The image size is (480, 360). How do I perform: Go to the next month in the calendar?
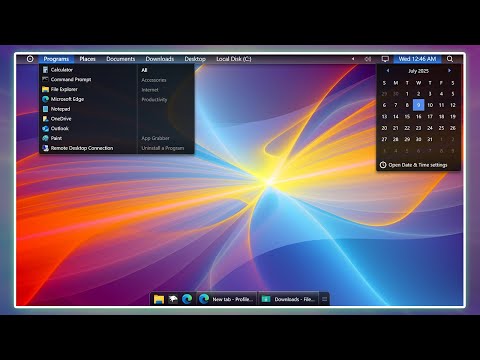coord(449,71)
